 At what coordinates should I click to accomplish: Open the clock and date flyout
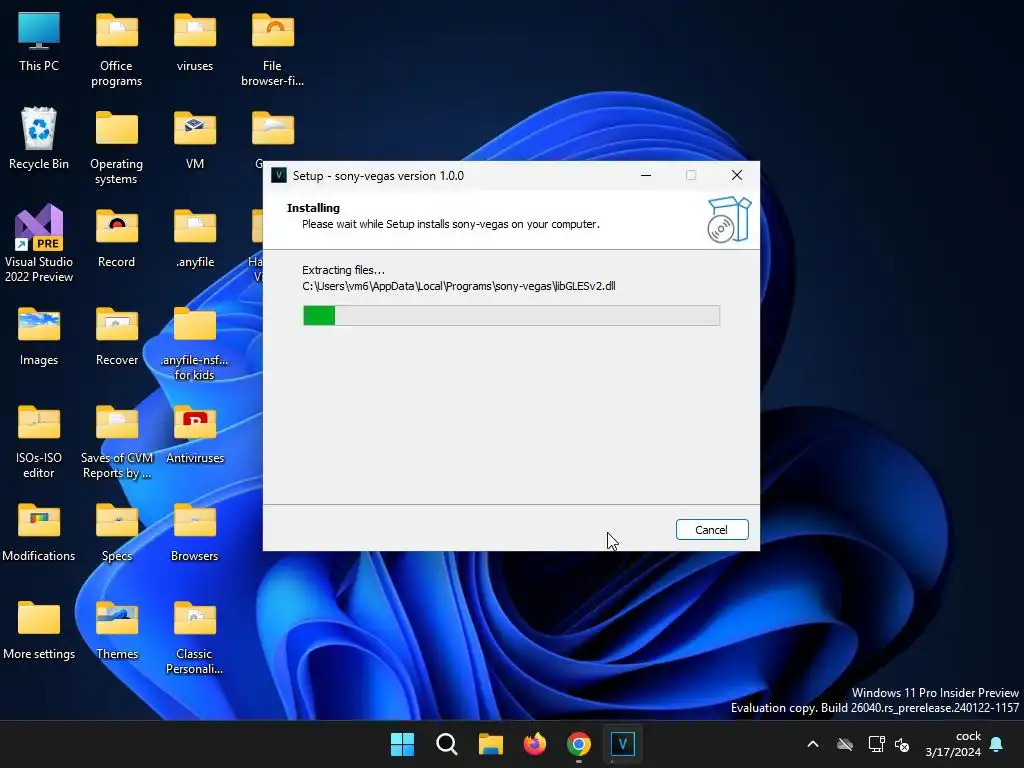click(953, 744)
